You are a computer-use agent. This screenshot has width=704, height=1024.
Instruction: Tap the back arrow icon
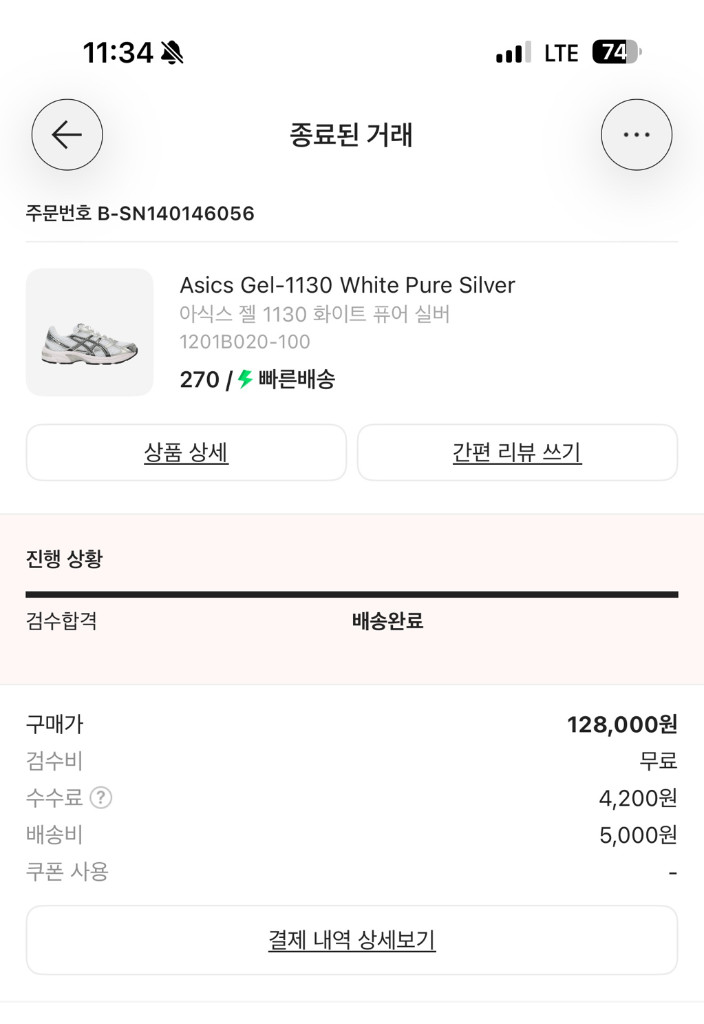coord(67,134)
